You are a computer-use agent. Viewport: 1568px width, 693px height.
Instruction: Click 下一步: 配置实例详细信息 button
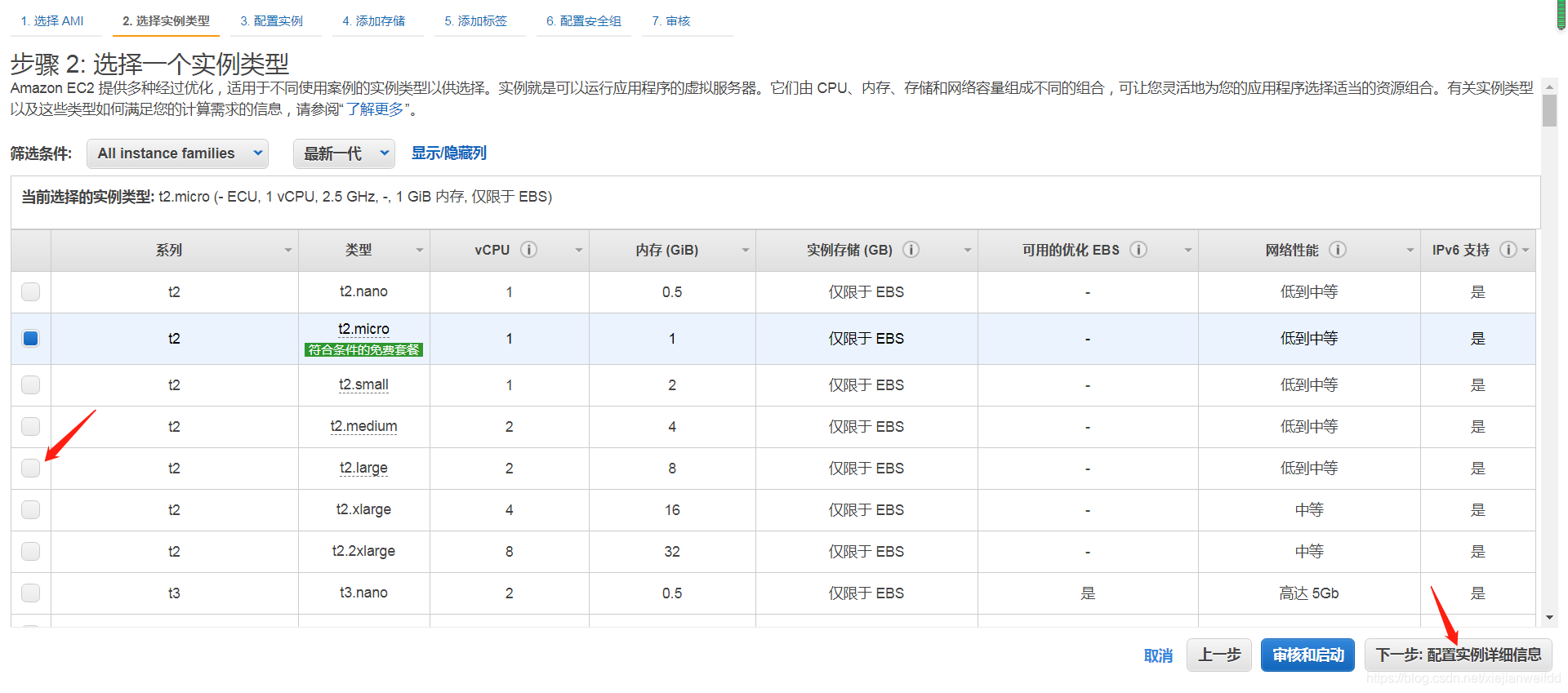click(1459, 655)
